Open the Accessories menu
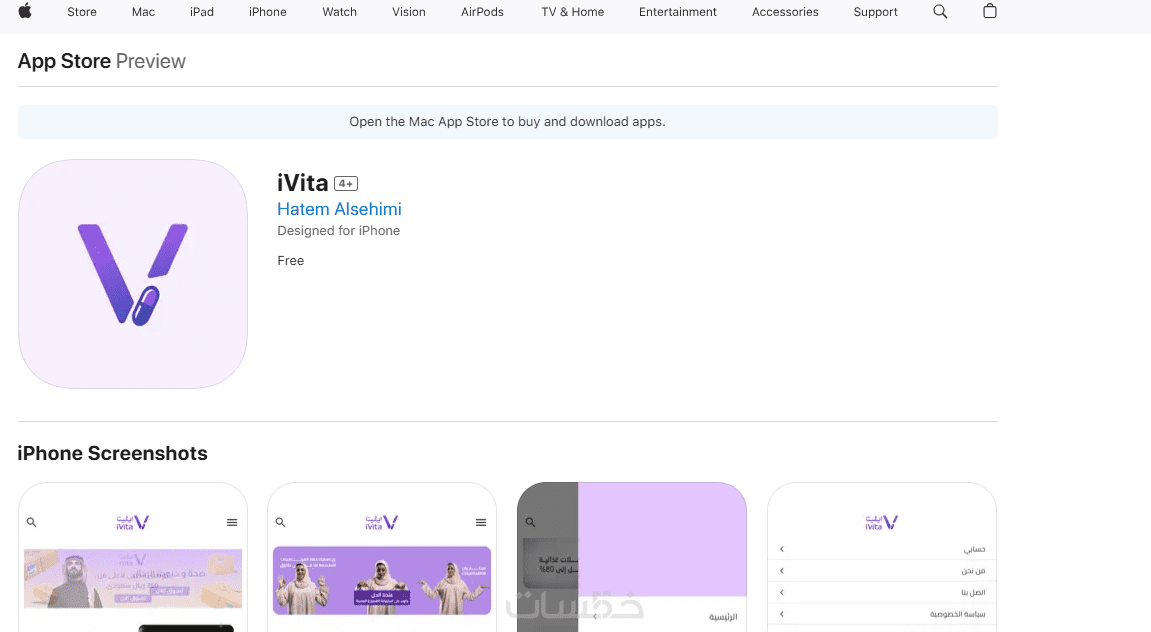Viewport: 1151px width, 632px height. (785, 12)
